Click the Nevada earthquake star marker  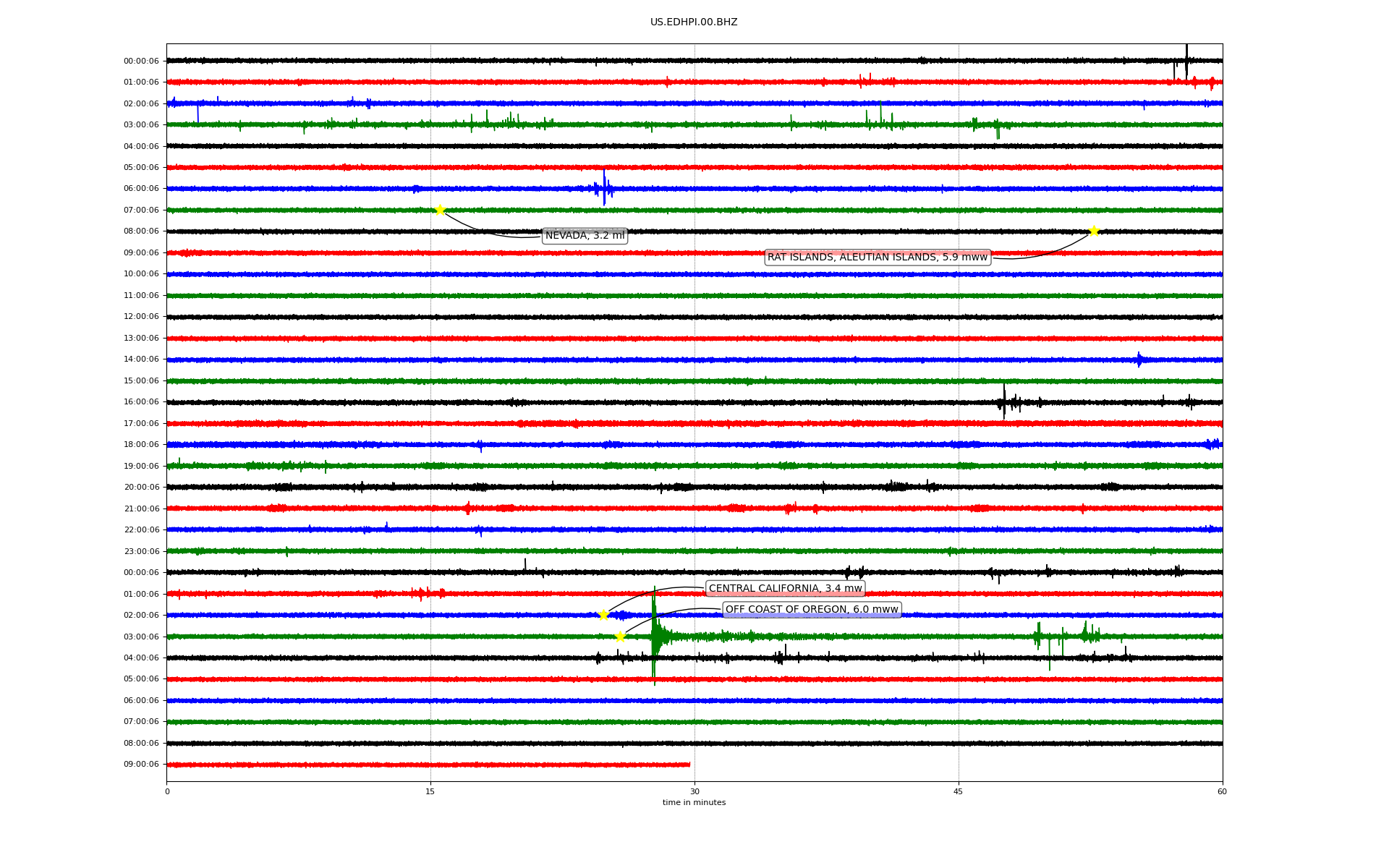[440, 210]
